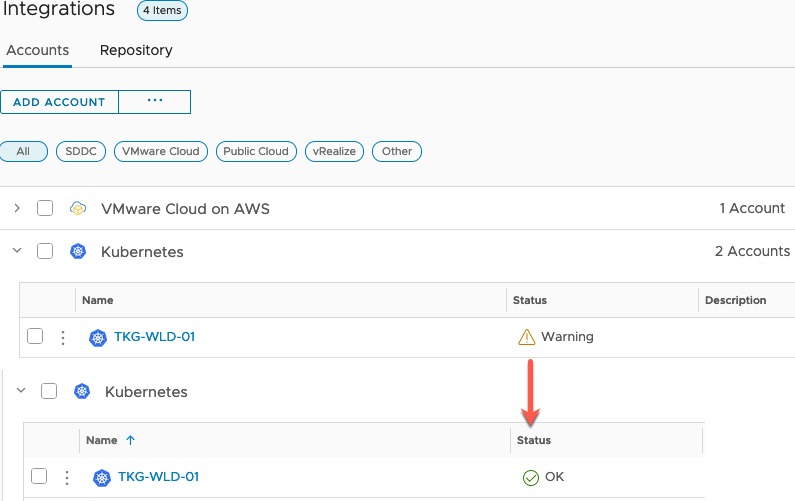Screen dimensions: 795x501
Task: Open TKG-WLD-01 link with OK status
Action: pos(159,476)
